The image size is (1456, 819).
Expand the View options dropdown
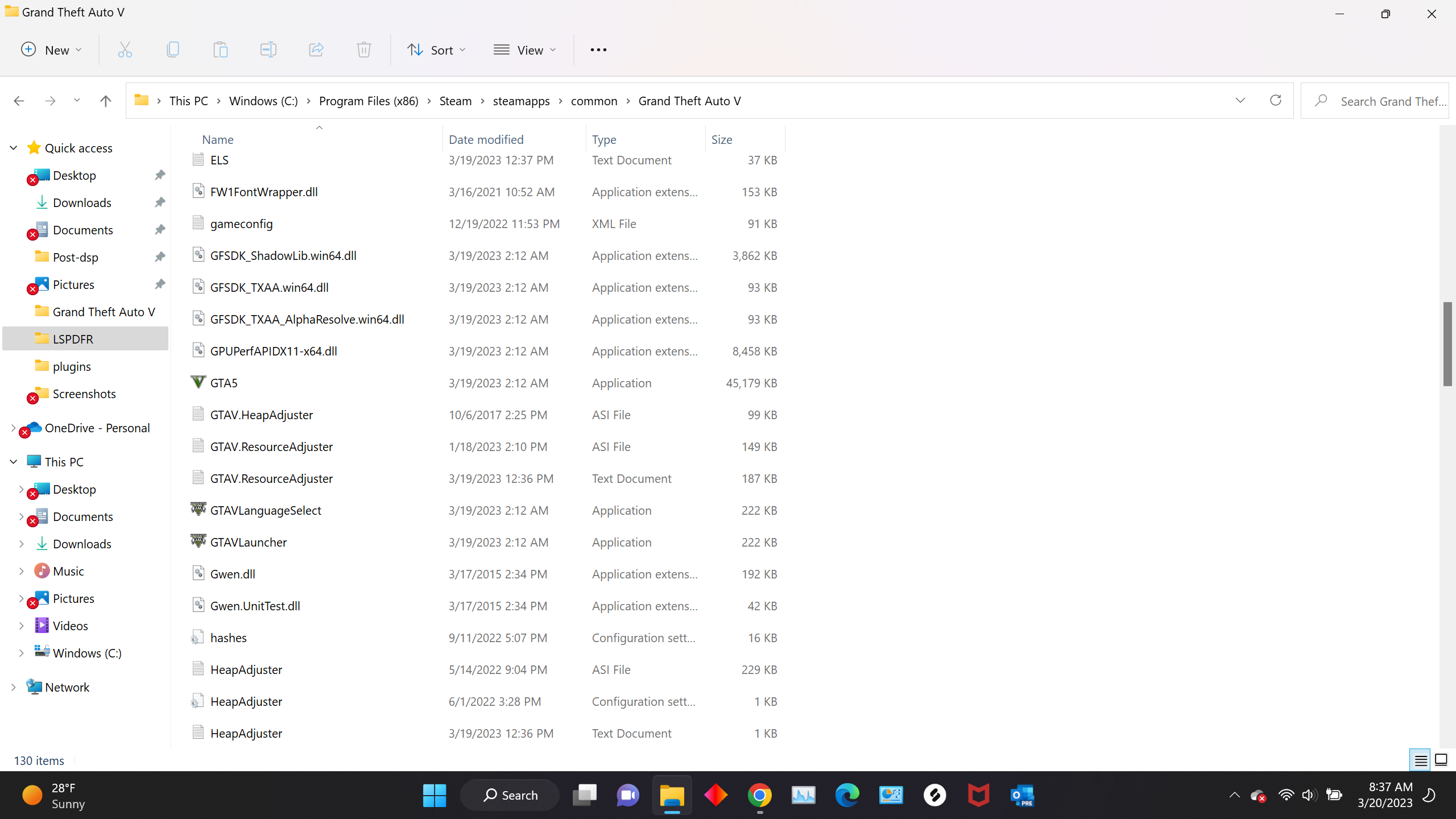point(524,50)
